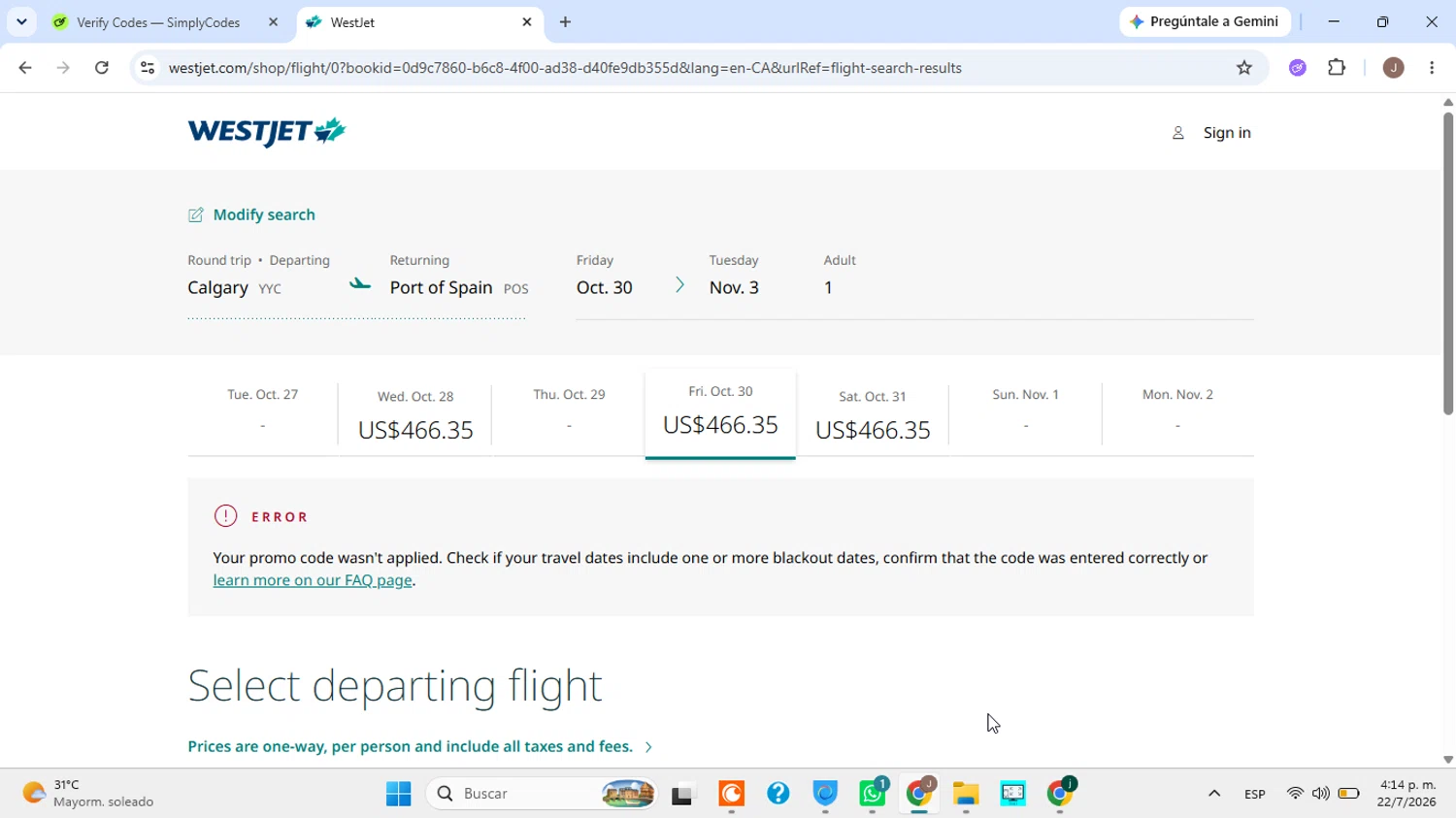
Task: Click the Oct. 30 departure date
Action: tap(605, 287)
